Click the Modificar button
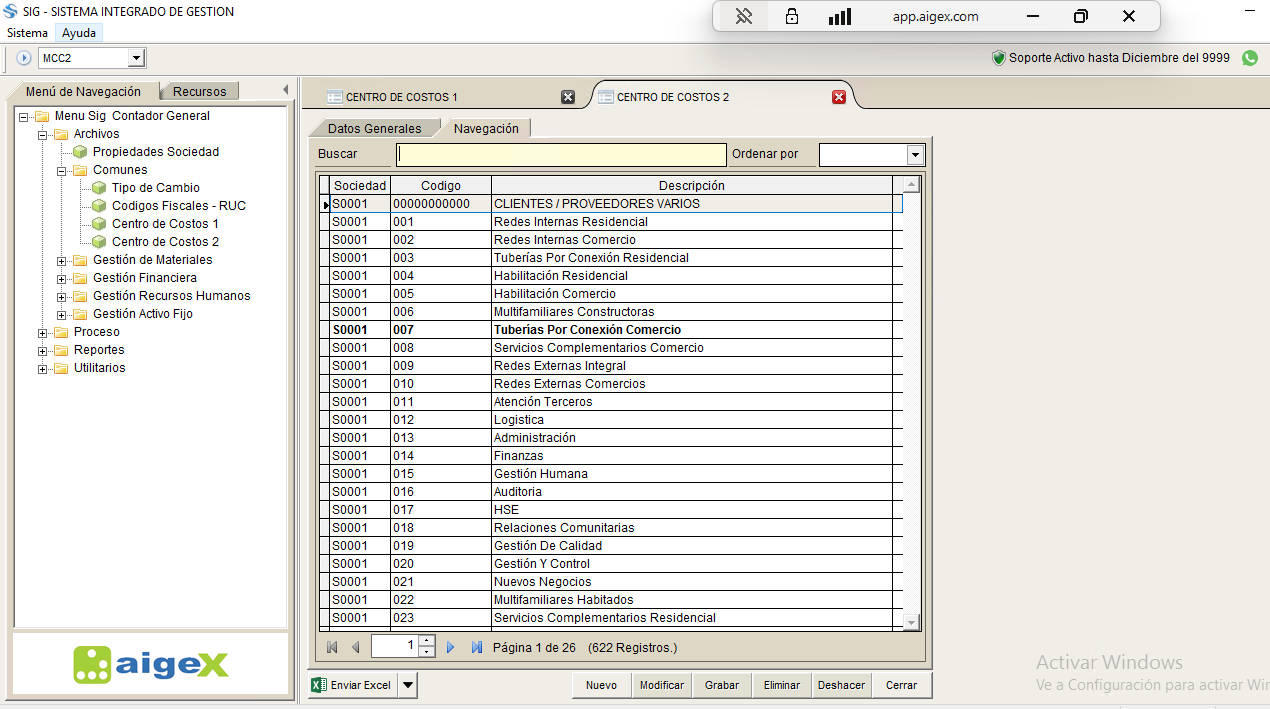The image size is (1270, 709). point(661,685)
